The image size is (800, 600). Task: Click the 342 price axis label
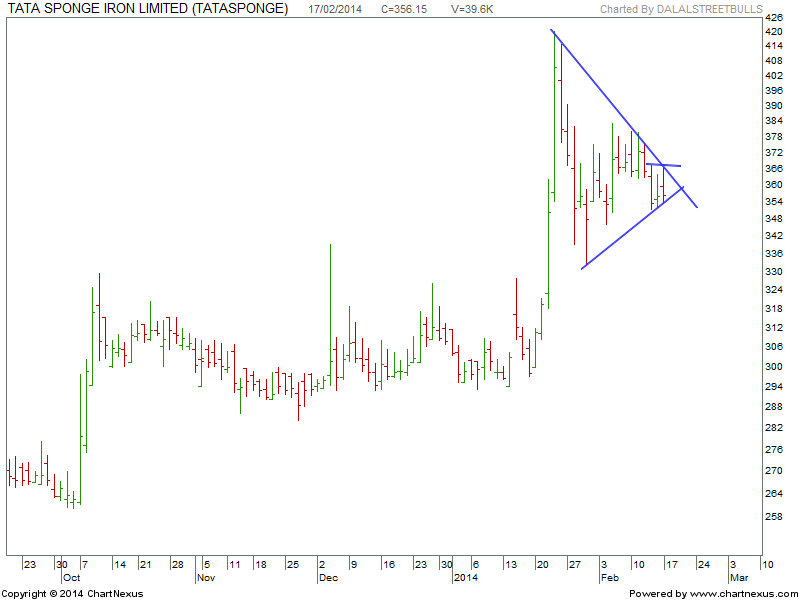[x=774, y=236]
